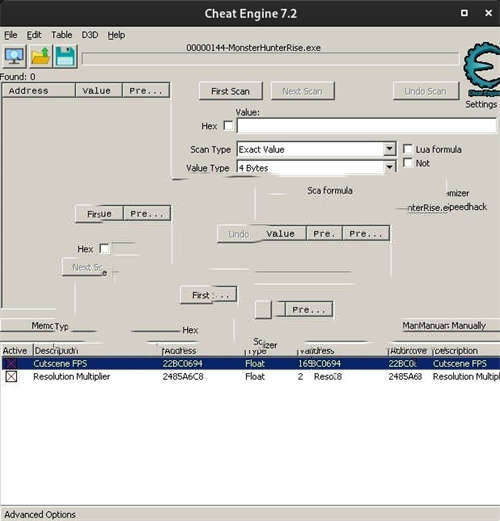Open the File menu
This screenshot has height=521, width=500.
(x=11, y=35)
